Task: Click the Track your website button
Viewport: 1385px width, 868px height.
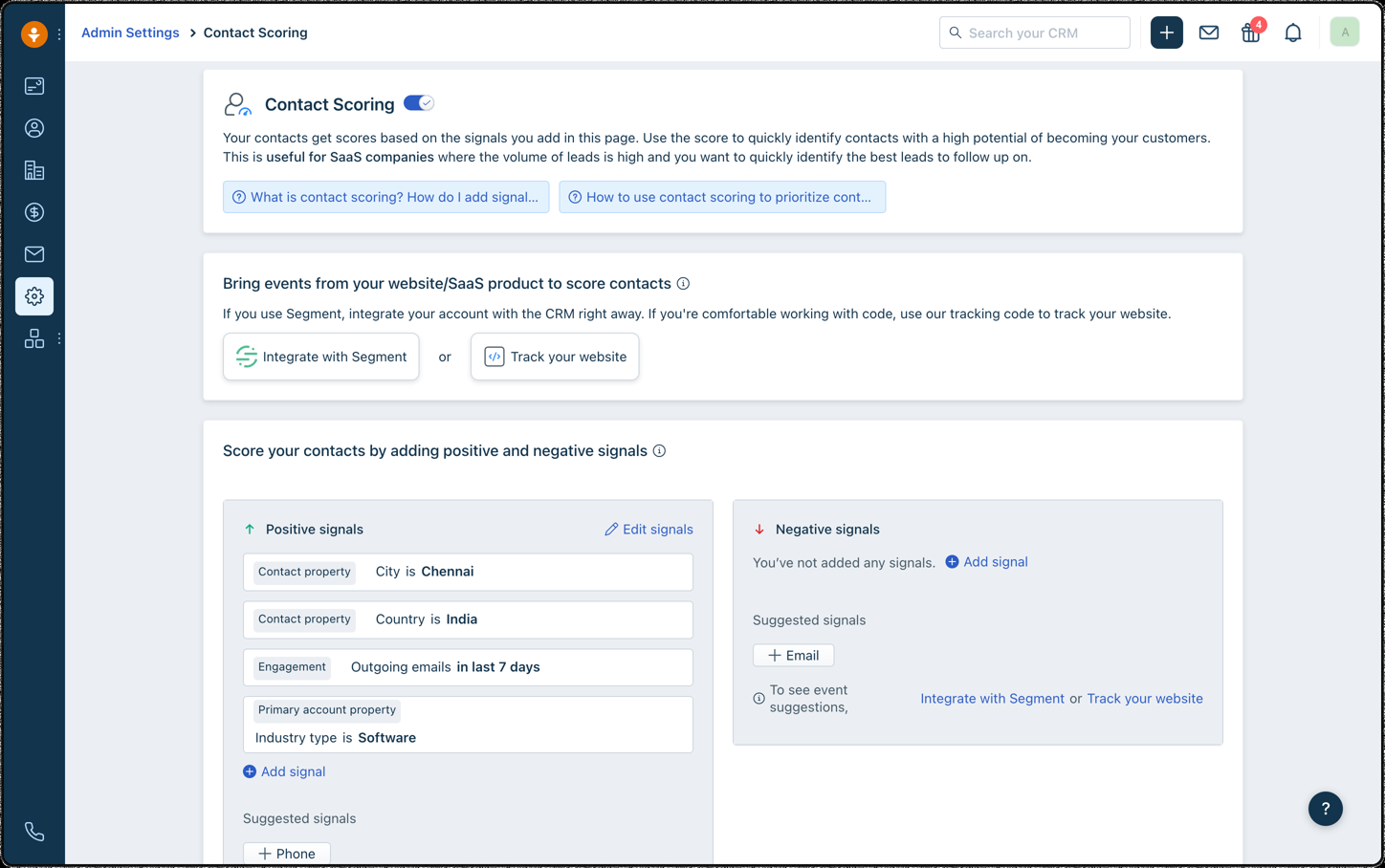Action: pos(555,357)
